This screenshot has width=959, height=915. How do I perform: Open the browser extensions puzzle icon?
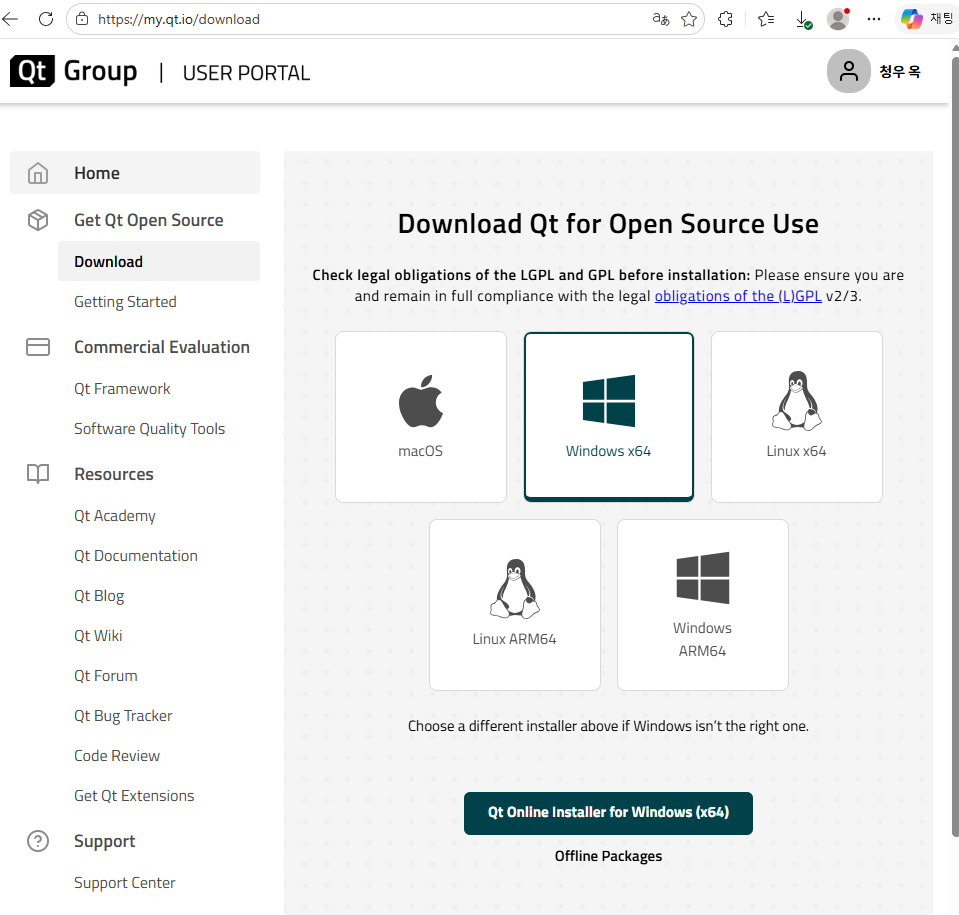click(x=725, y=20)
